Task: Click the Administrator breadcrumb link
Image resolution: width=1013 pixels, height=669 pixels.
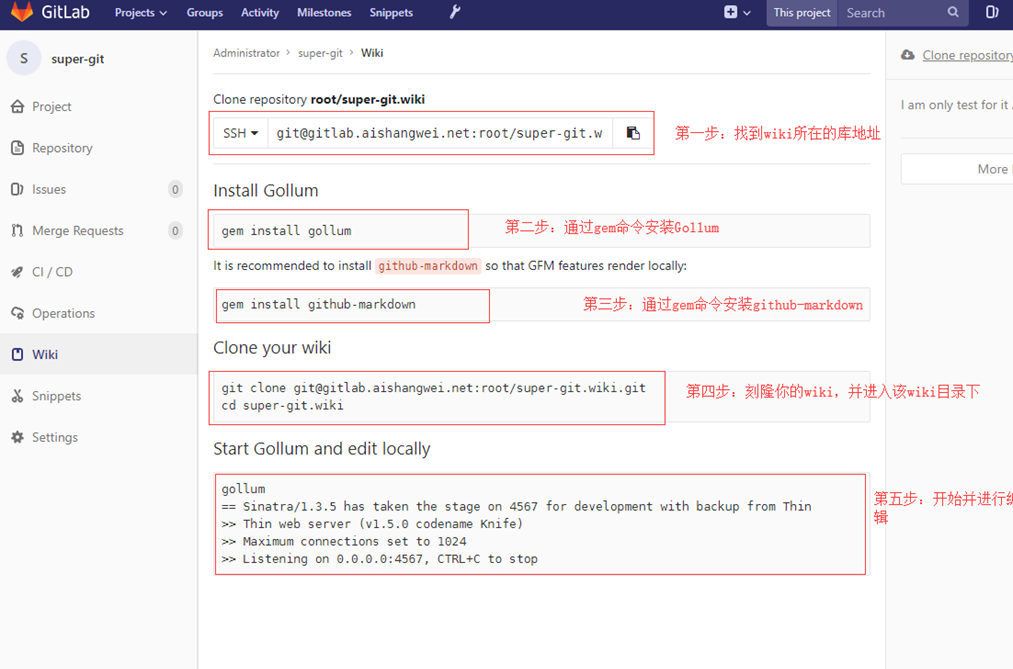Action: tap(246, 53)
